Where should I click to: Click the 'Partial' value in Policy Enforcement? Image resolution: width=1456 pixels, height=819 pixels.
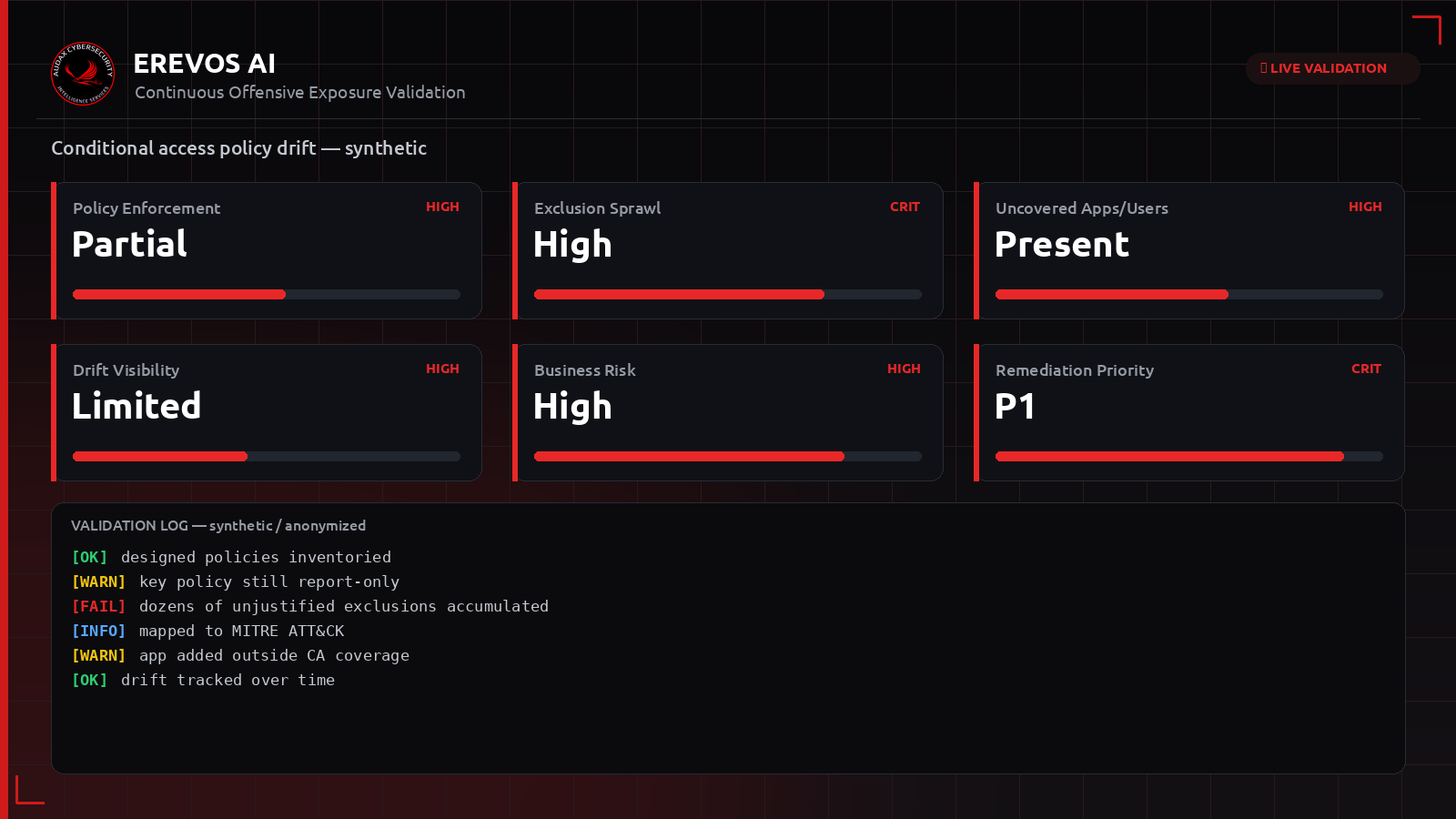click(x=129, y=244)
